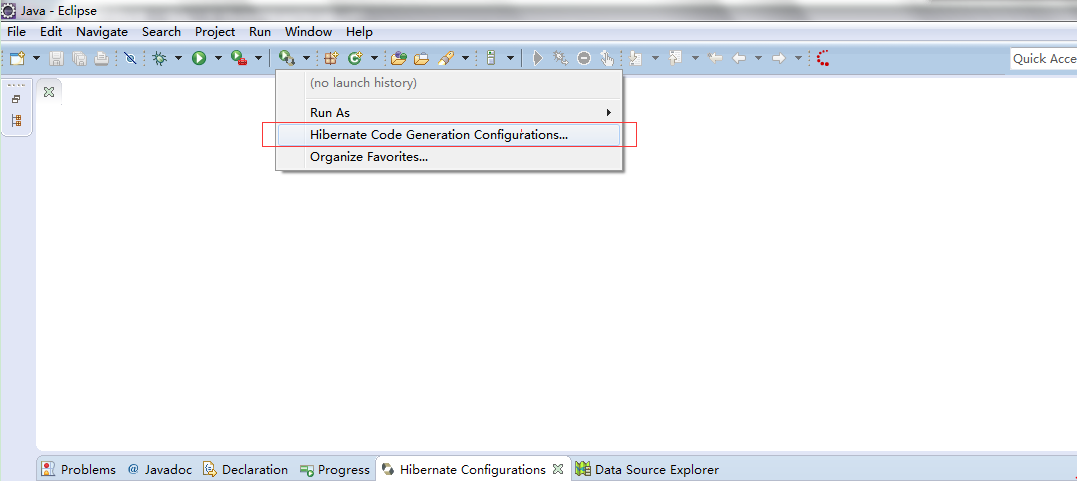
Task: Open the Navigate menu
Action: tap(102, 32)
